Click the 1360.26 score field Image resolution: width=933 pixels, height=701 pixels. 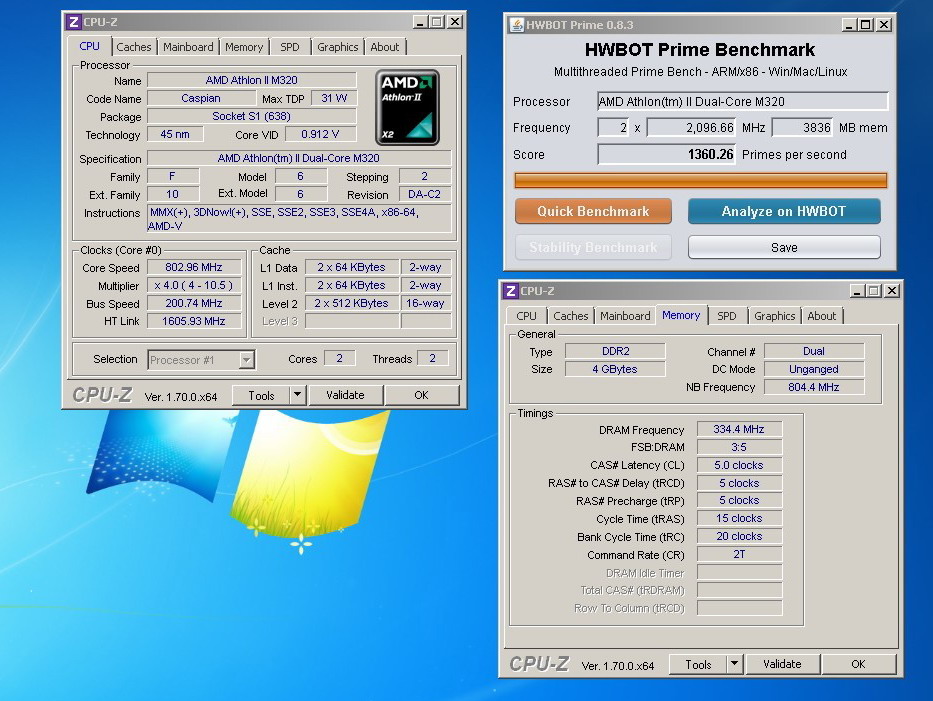[666, 154]
